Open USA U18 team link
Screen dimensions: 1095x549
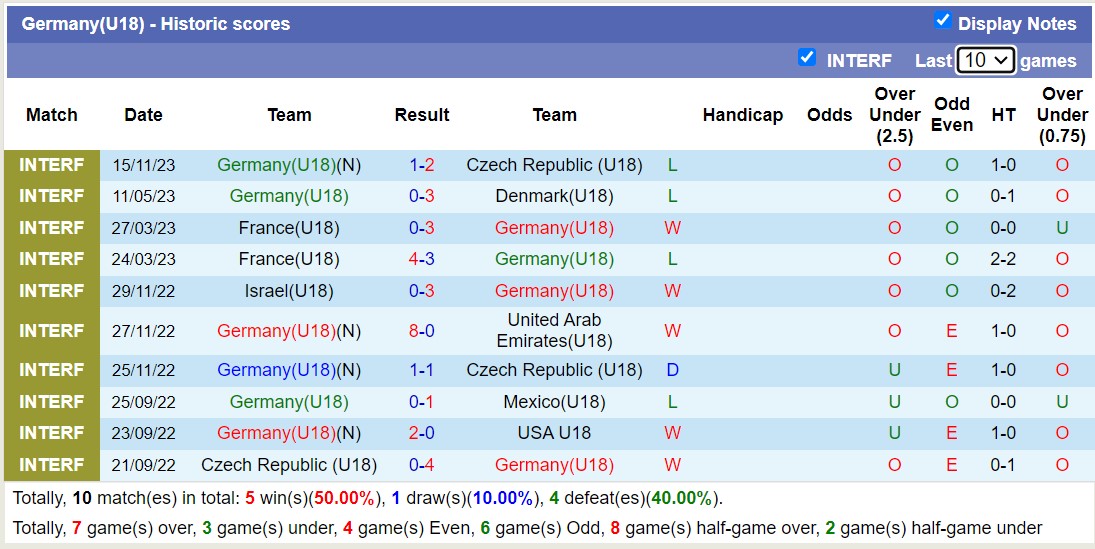click(x=554, y=433)
